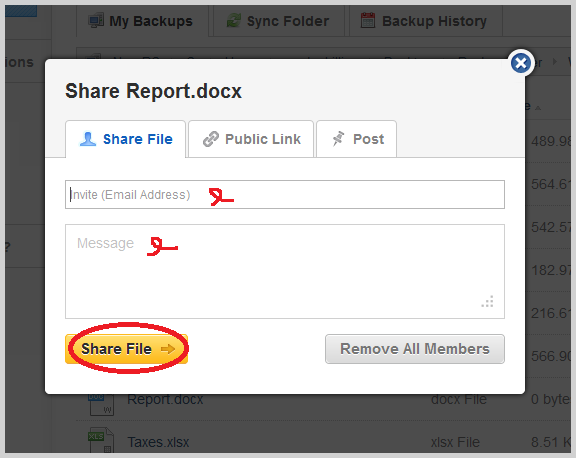Click the Word document icon for Report.docx

(102, 404)
